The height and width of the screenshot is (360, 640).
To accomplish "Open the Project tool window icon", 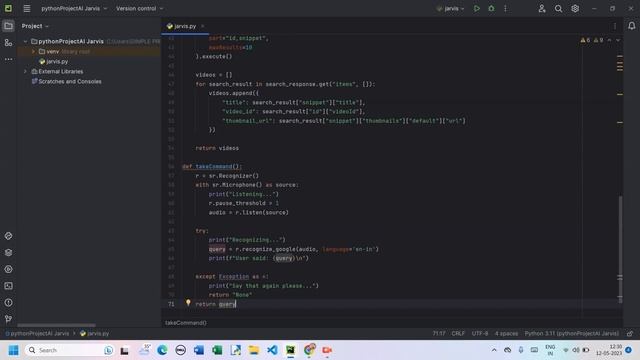I will coord(8,26).
